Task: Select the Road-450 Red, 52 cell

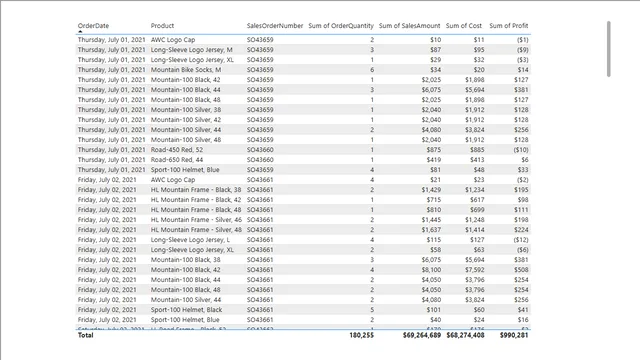Action: pos(177,150)
